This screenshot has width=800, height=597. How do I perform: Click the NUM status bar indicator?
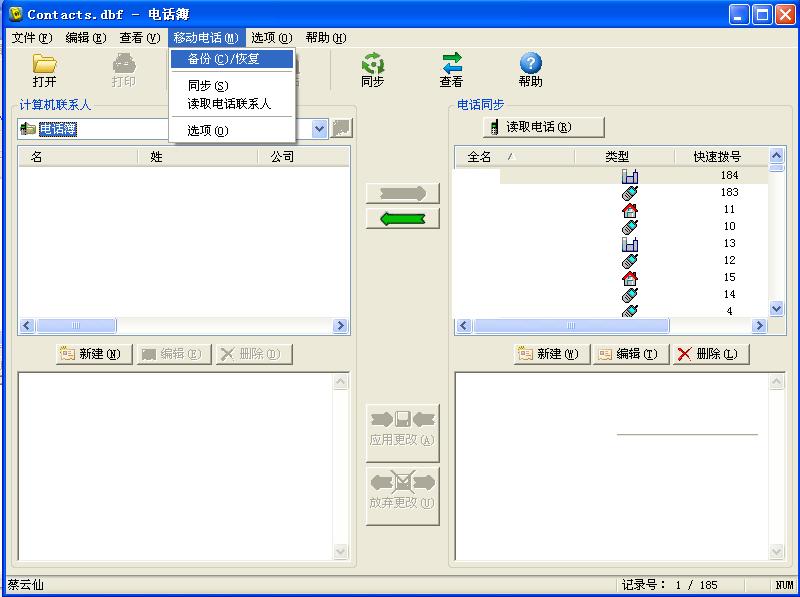[784, 585]
